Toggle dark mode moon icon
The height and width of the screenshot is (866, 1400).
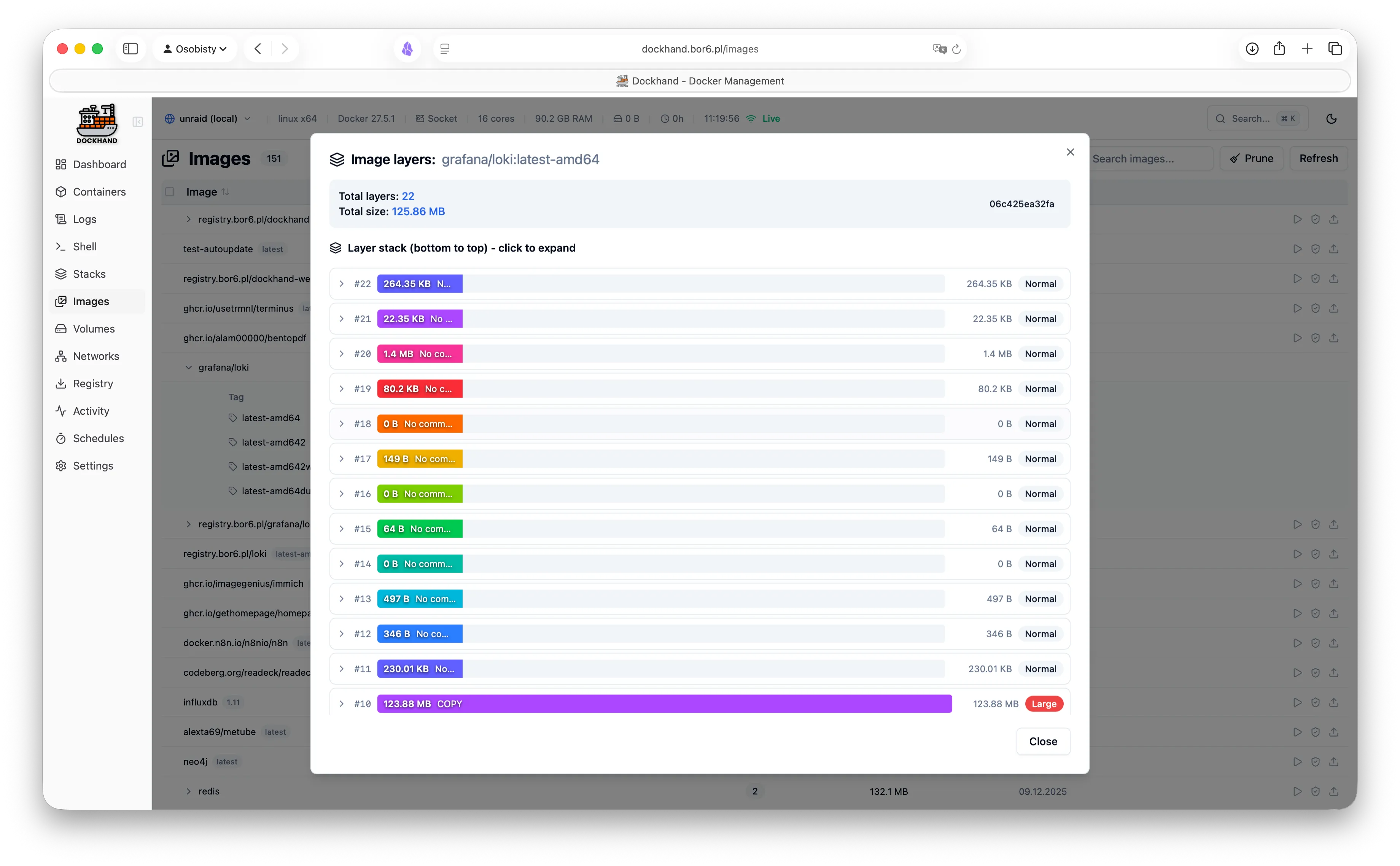[1331, 119]
